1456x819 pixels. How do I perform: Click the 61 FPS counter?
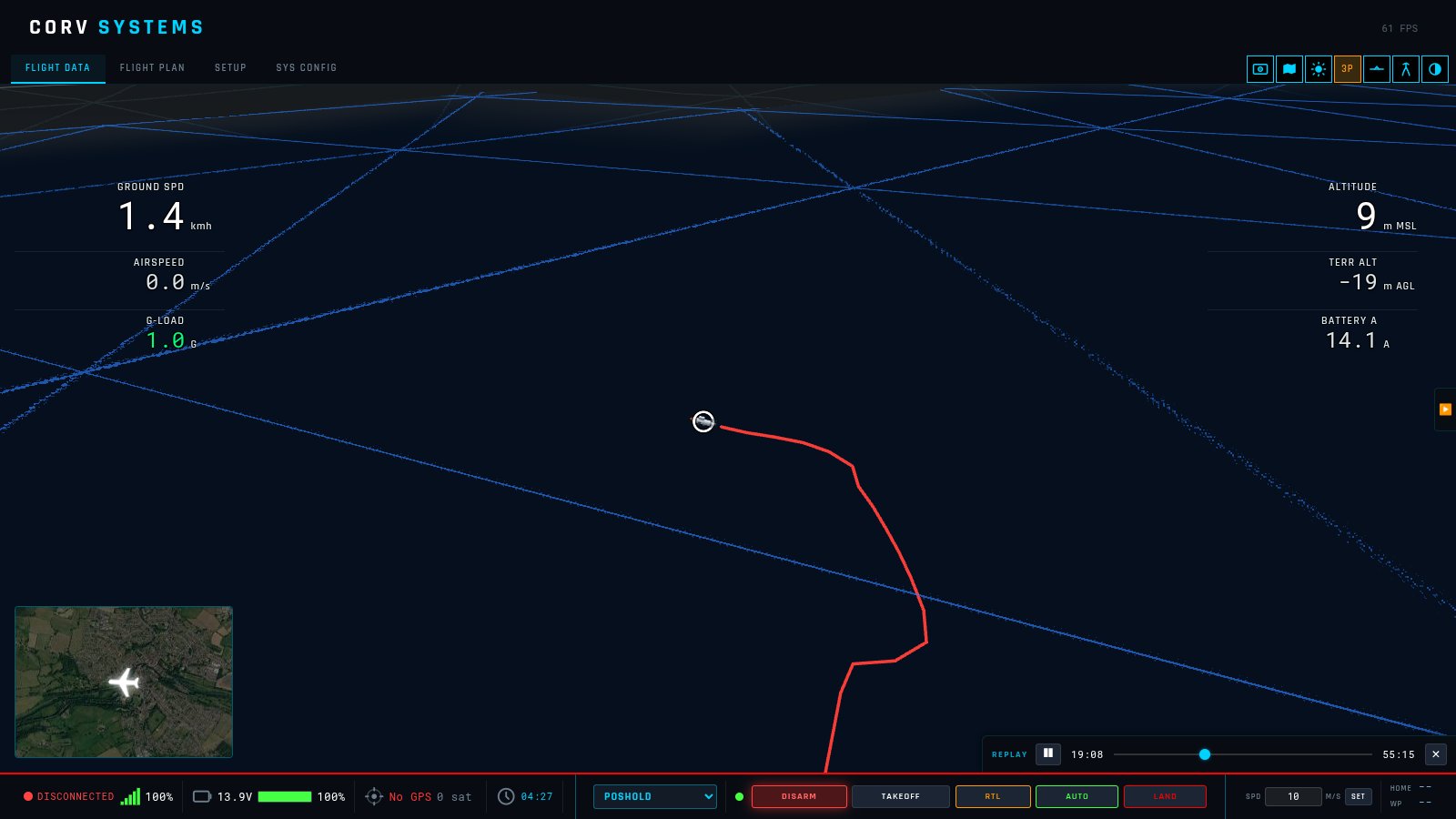(x=1400, y=28)
